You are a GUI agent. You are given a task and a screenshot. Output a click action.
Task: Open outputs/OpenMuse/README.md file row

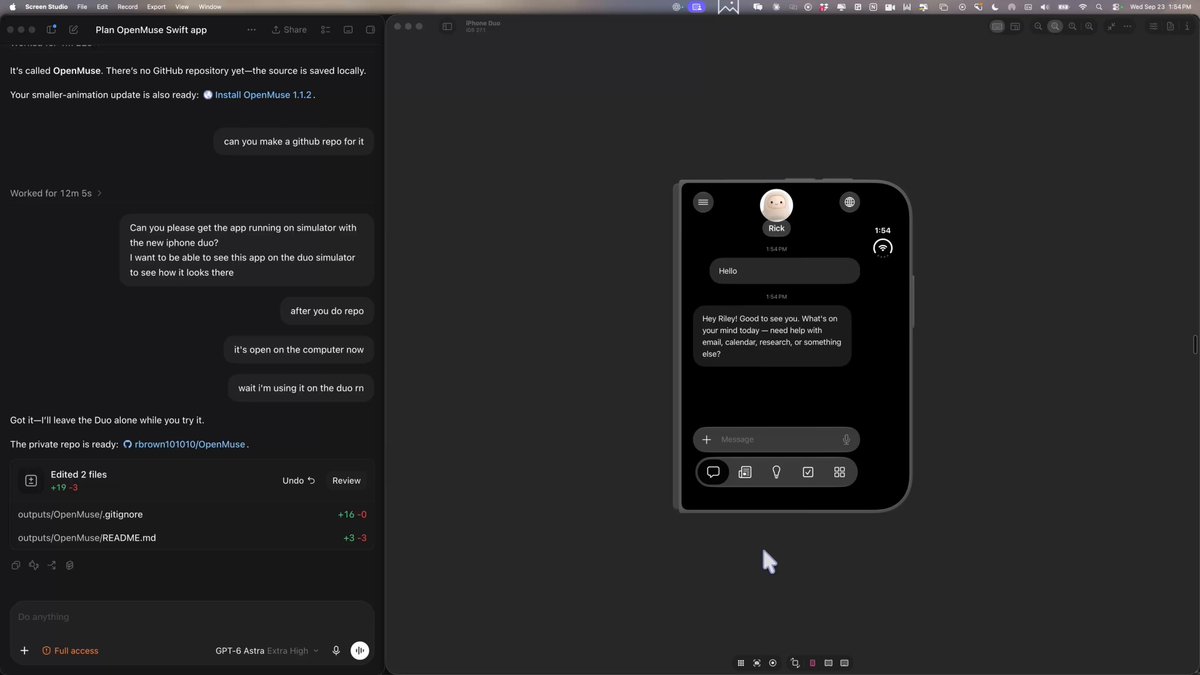[192, 538]
